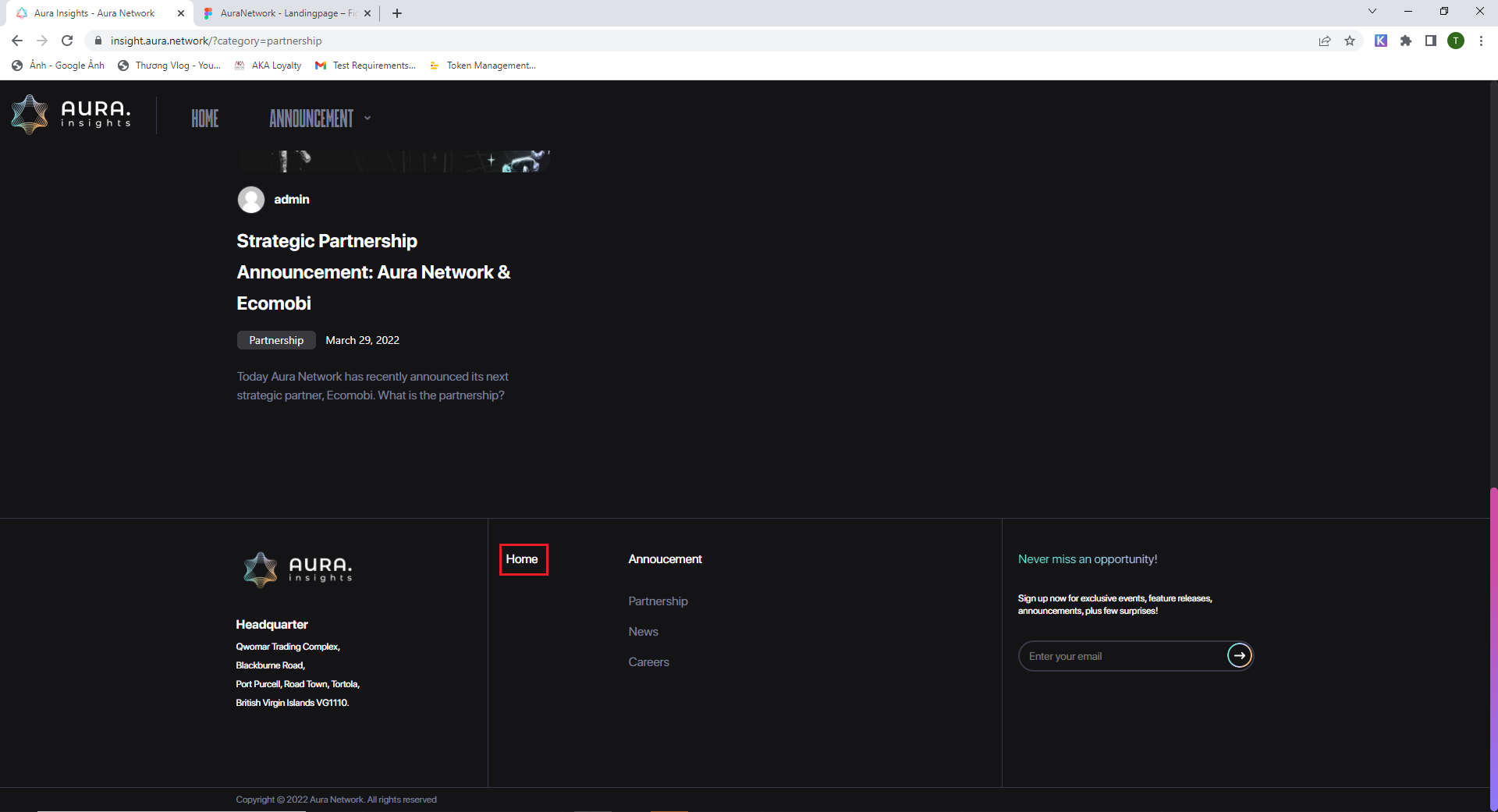Open the Token Management bookmark
The height and width of the screenshot is (812, 1498).
pyautogui.click(x=482, y=66)
